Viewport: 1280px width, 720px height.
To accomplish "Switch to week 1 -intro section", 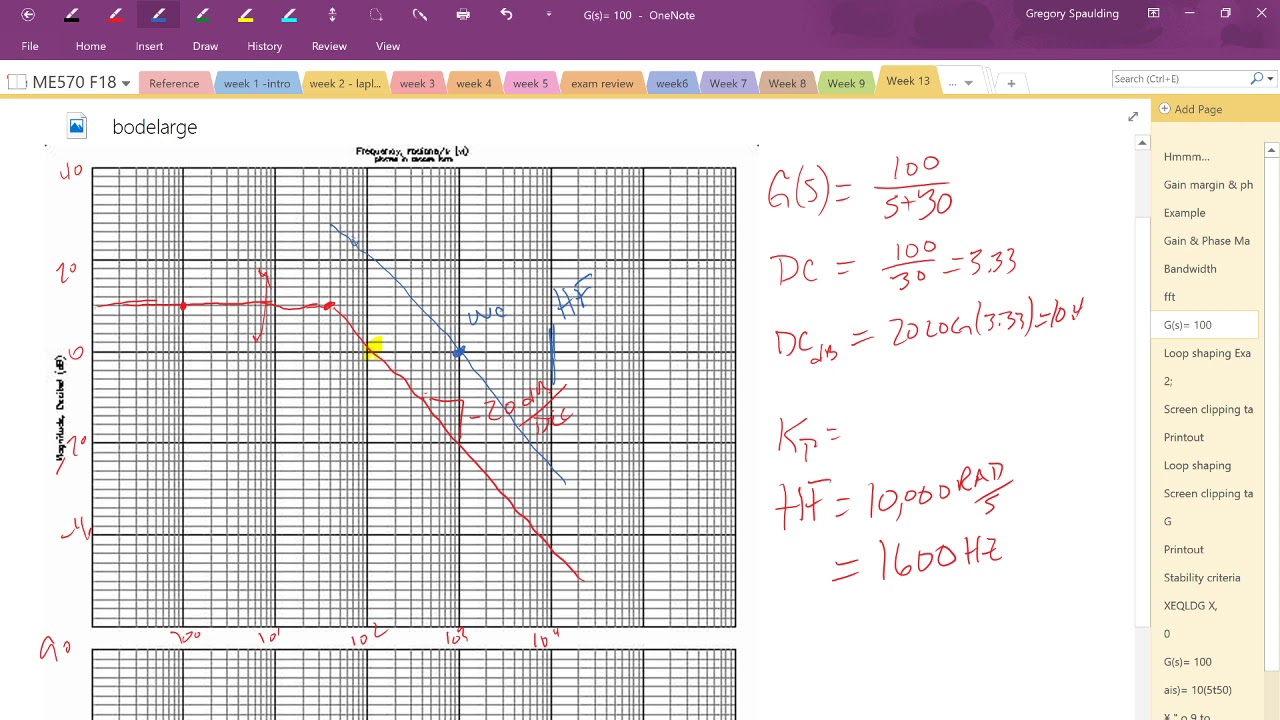I will coord(257,84).
